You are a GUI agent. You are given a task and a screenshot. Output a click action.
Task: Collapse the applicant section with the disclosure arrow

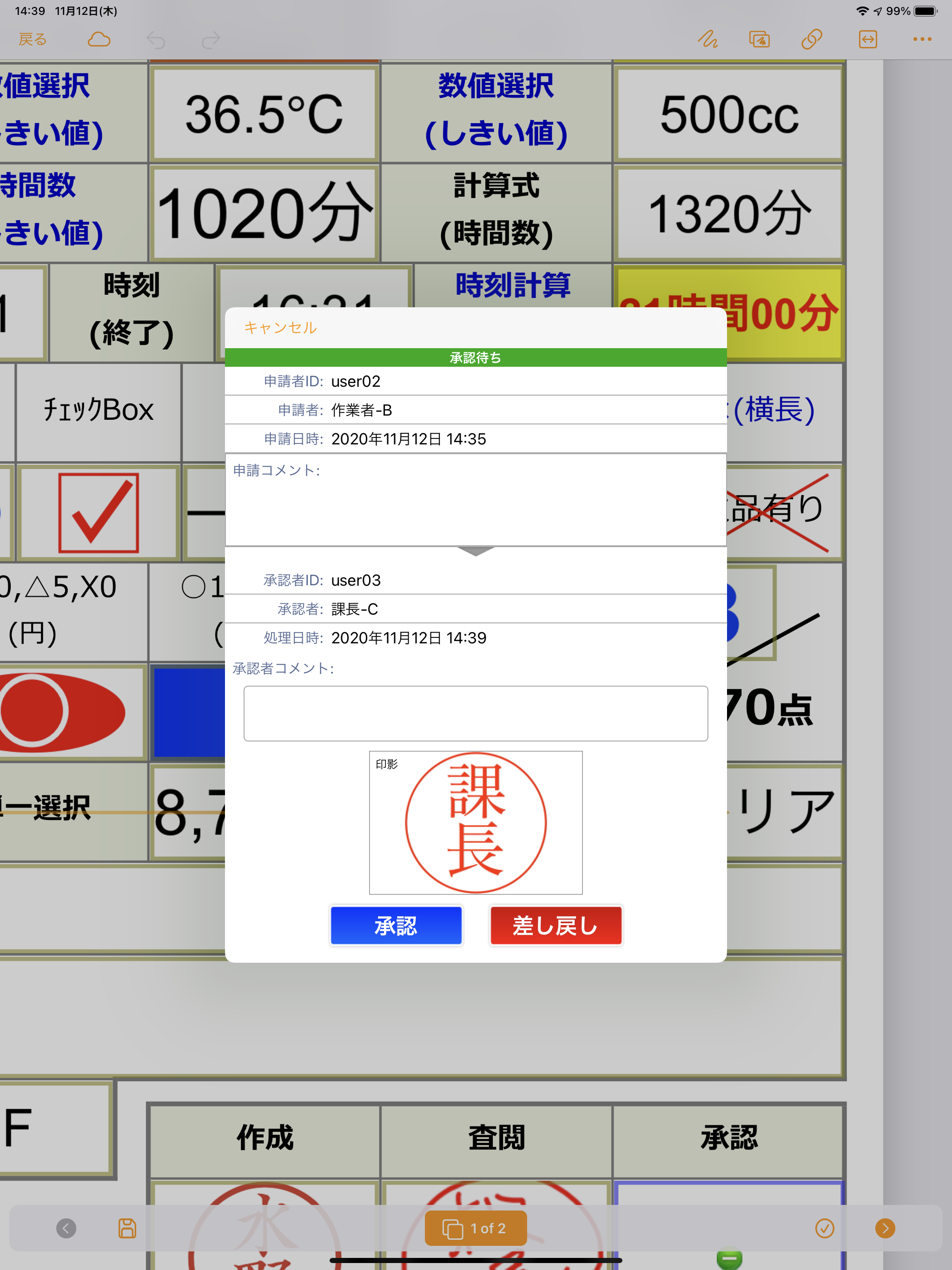tap(475, 551)
